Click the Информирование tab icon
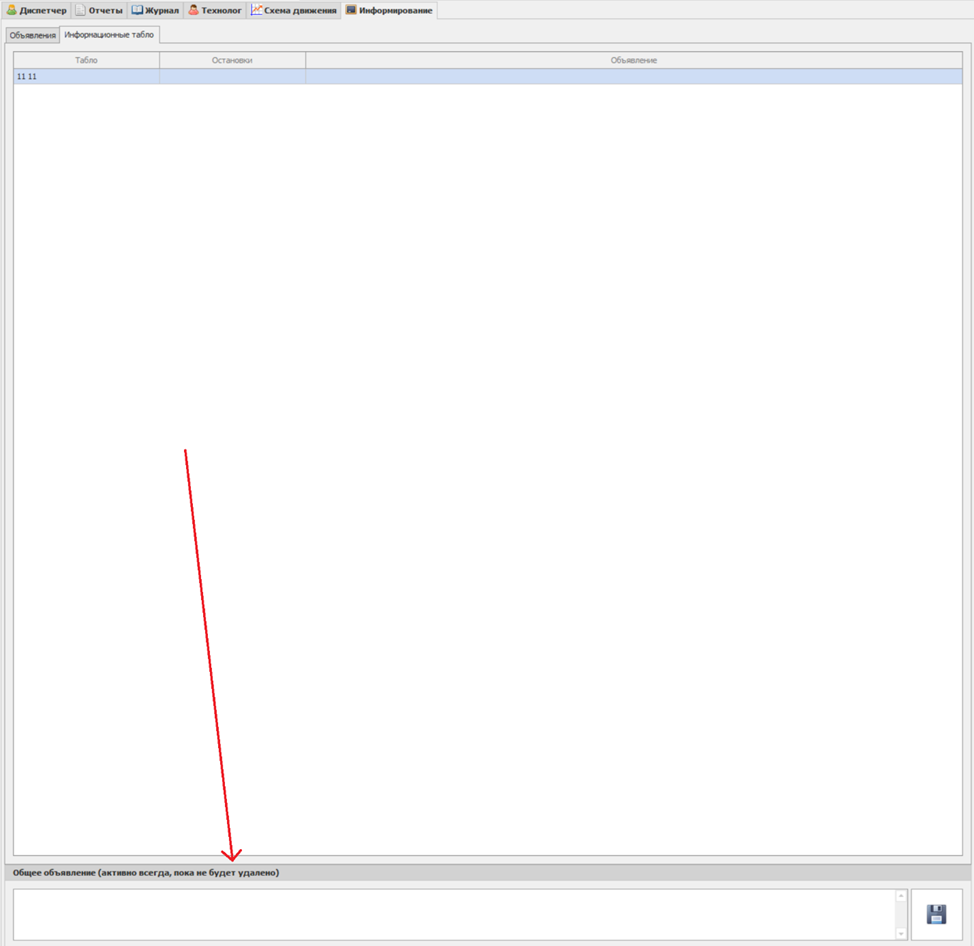The width and height of the screenshot is (974, 946). pos(351,10)
